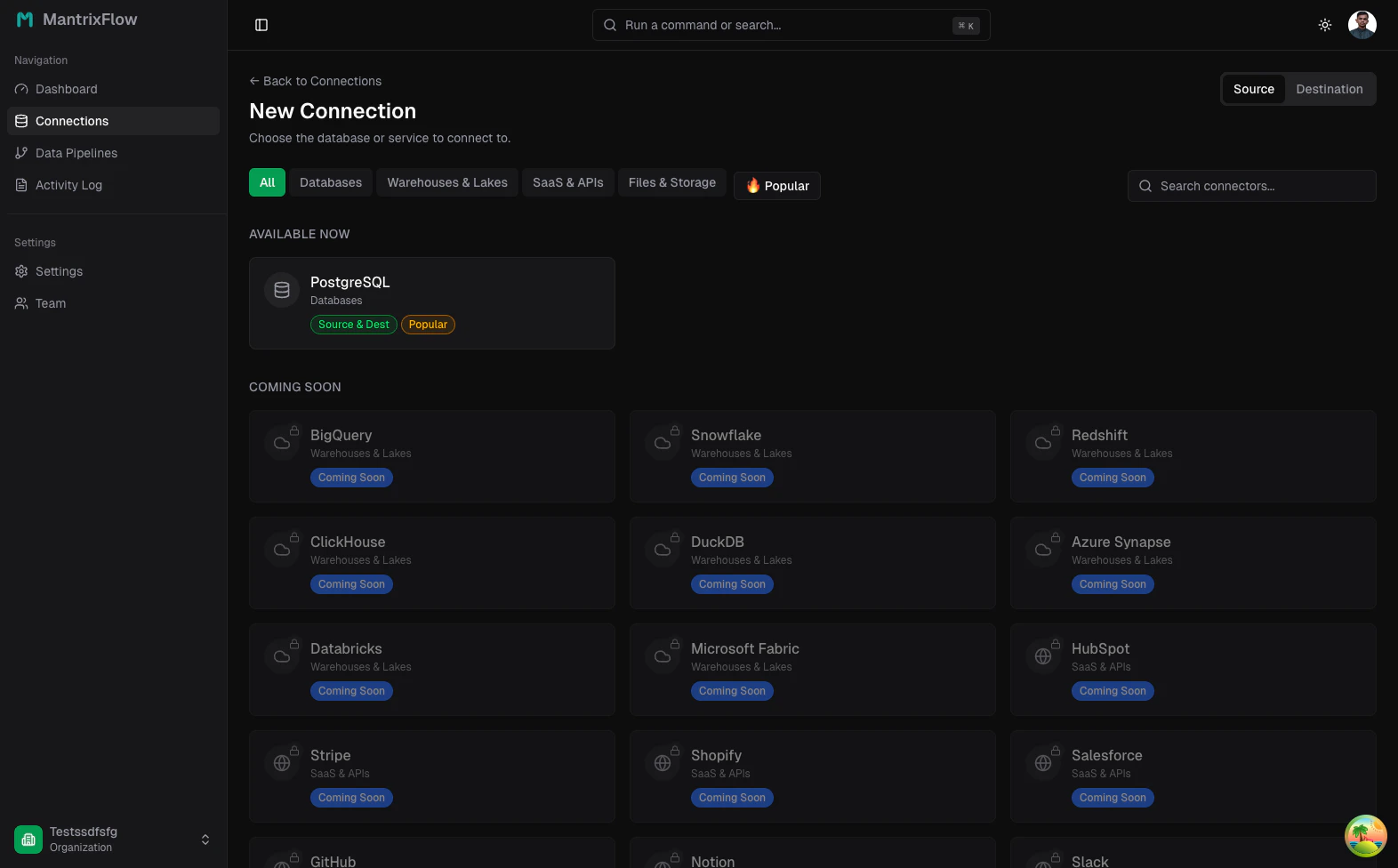Viewport: 1398px width, 868px height.
Task: Filter by SaaS & APIs tab
Action: click(x=568, y=182)
